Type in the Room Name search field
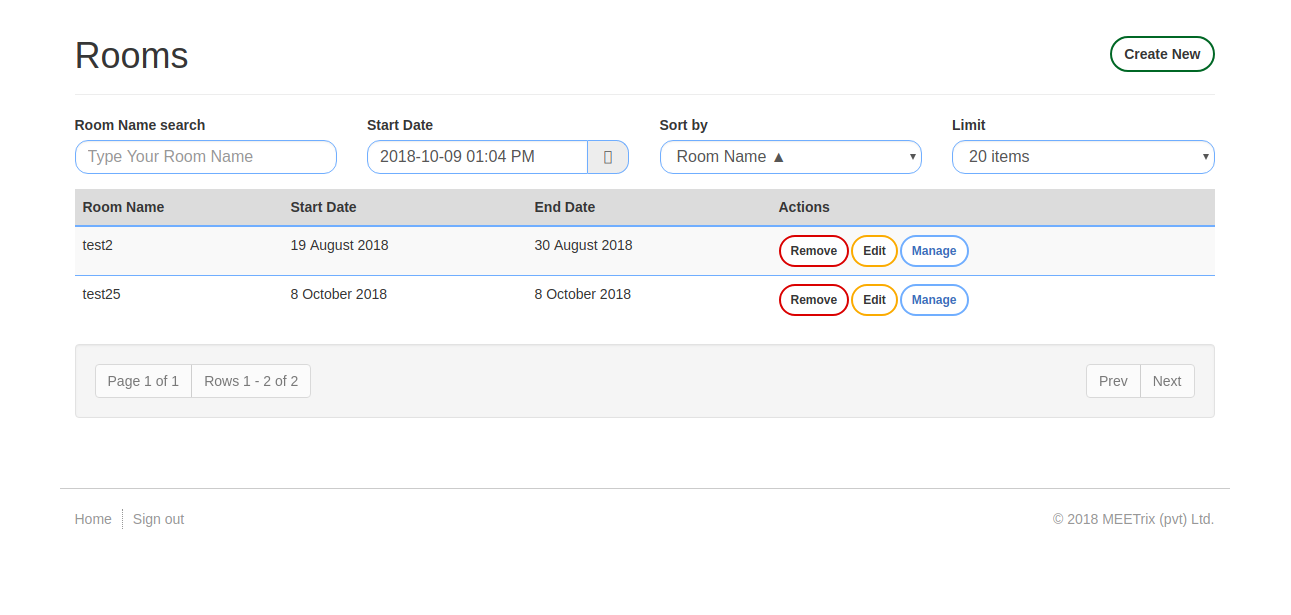Image resolution: width=1291 pixels, height=615 pixels. click(x=205, y=157)
